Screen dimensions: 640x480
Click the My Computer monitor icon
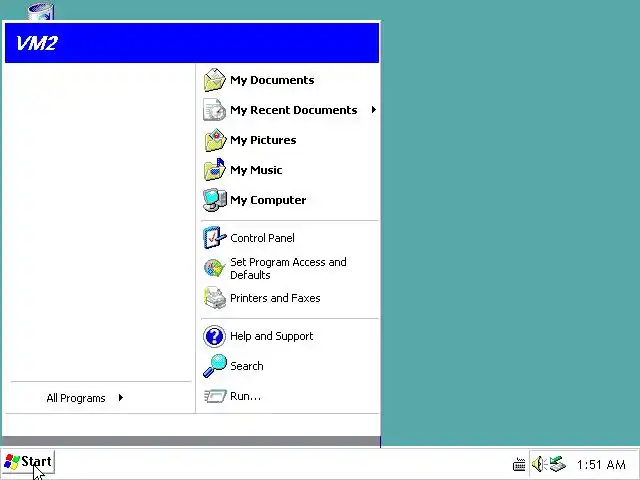[x=214, y=200]
